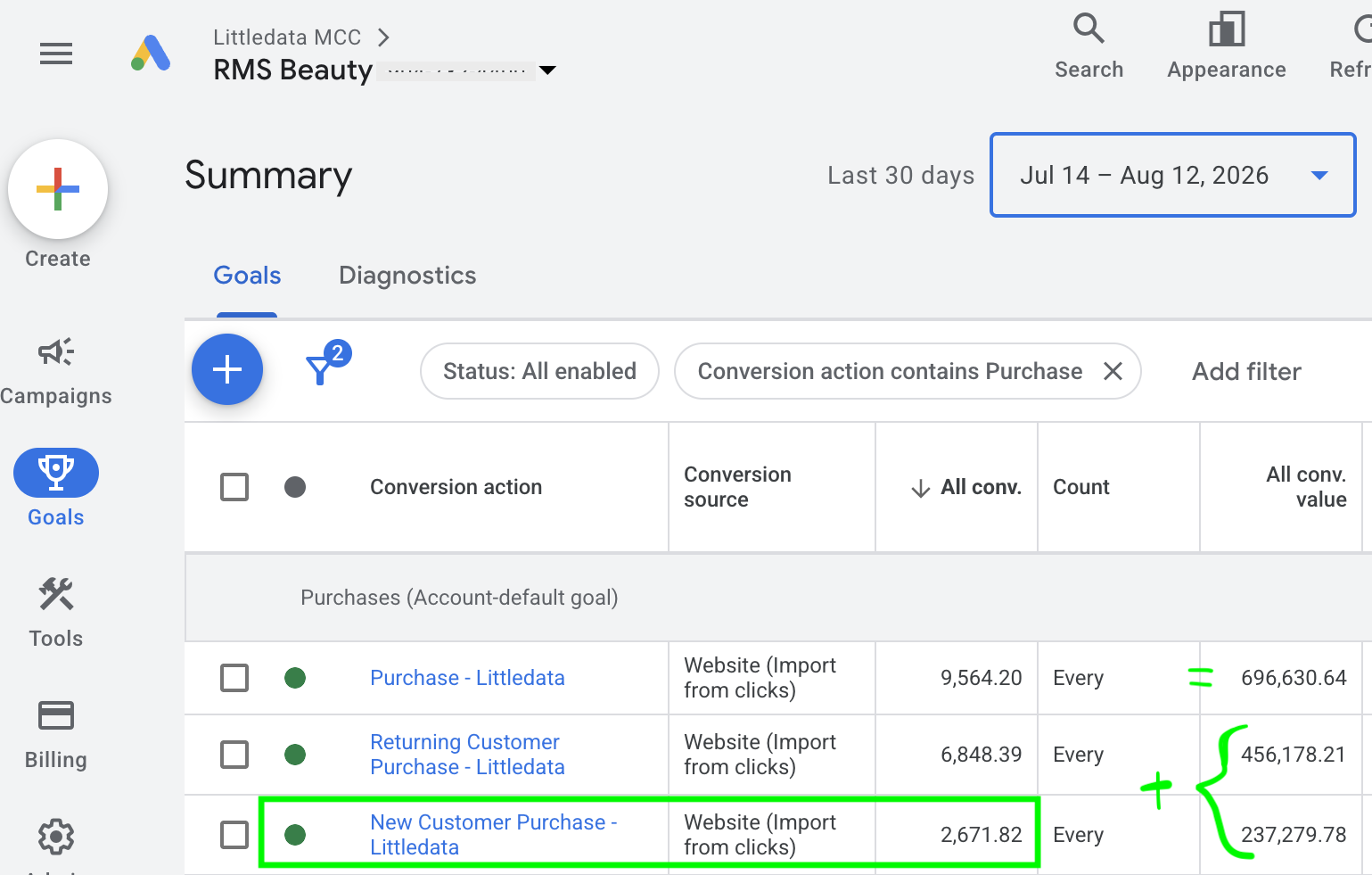
Task: Expand the RMS Beauty account switcher
Action: (547, 70)
